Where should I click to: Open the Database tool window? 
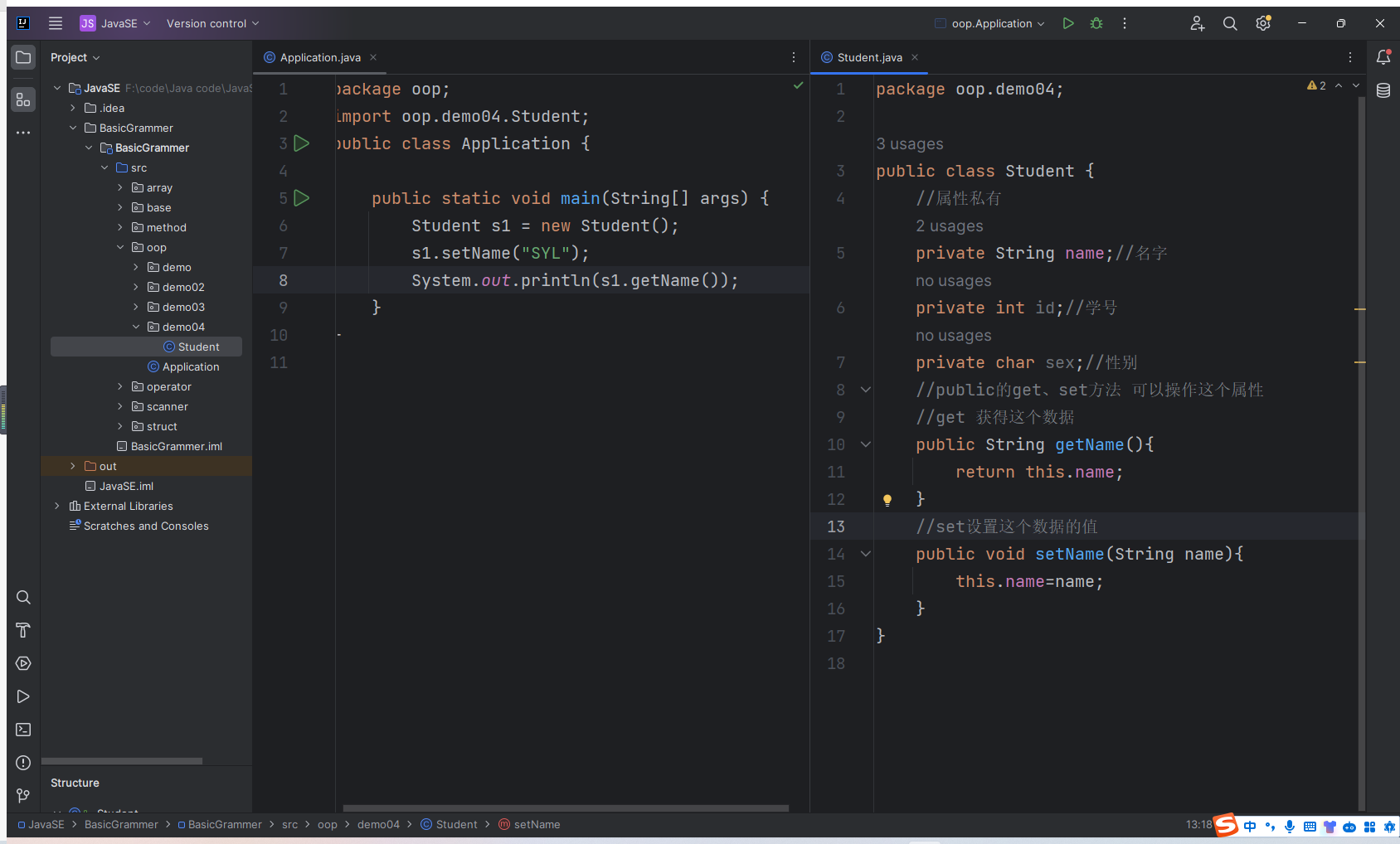(1383, 90)
